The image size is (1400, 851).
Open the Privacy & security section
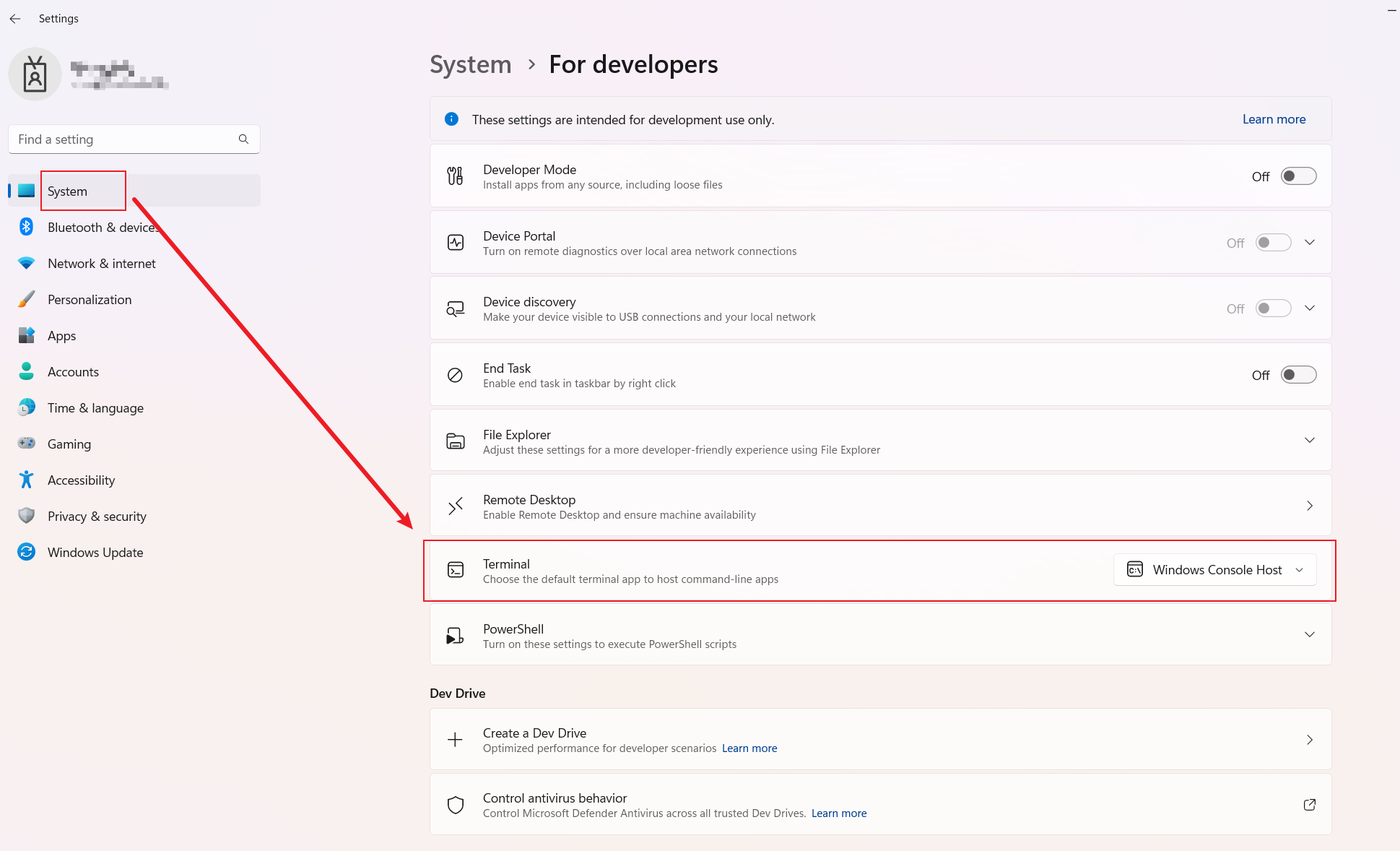click(x=97, y=516)
